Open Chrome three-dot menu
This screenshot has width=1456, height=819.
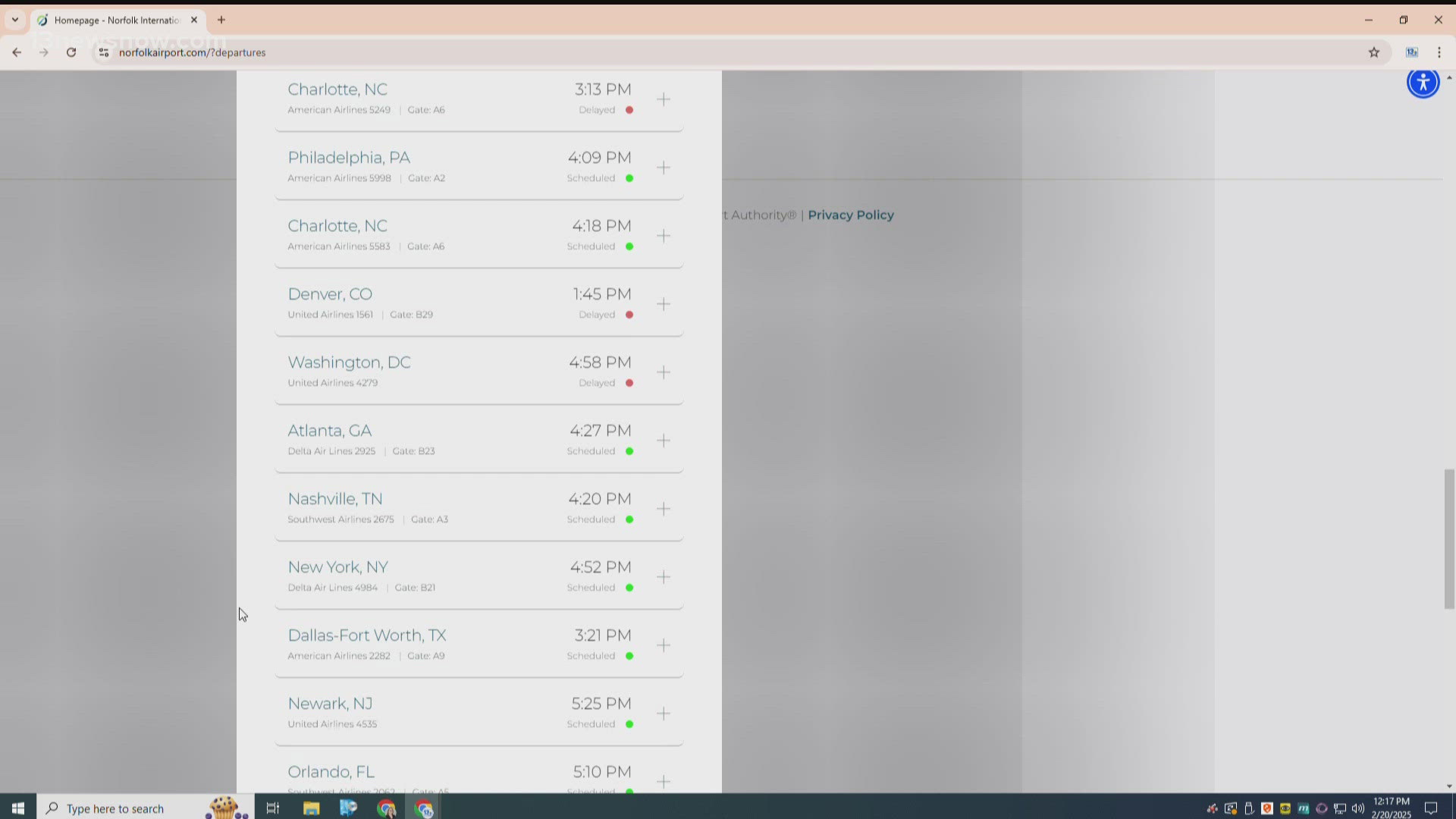[1439, 52]
